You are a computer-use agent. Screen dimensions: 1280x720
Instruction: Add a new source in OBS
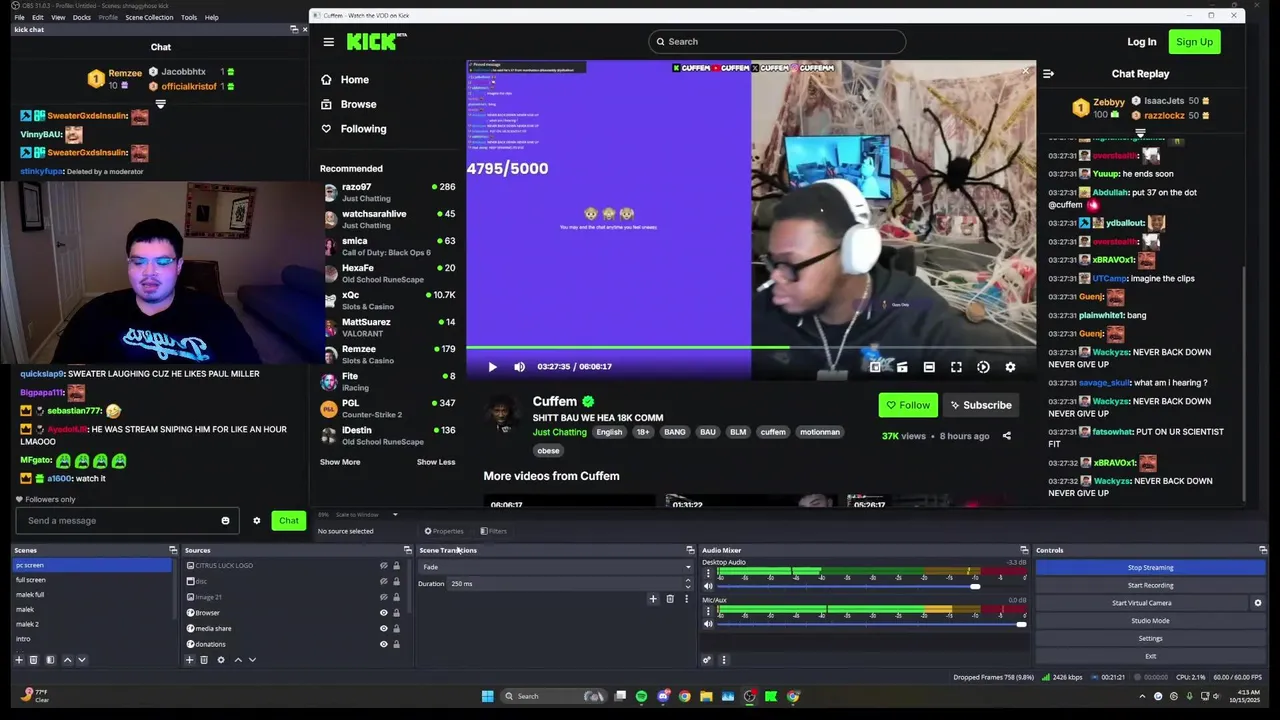point(189,660)
